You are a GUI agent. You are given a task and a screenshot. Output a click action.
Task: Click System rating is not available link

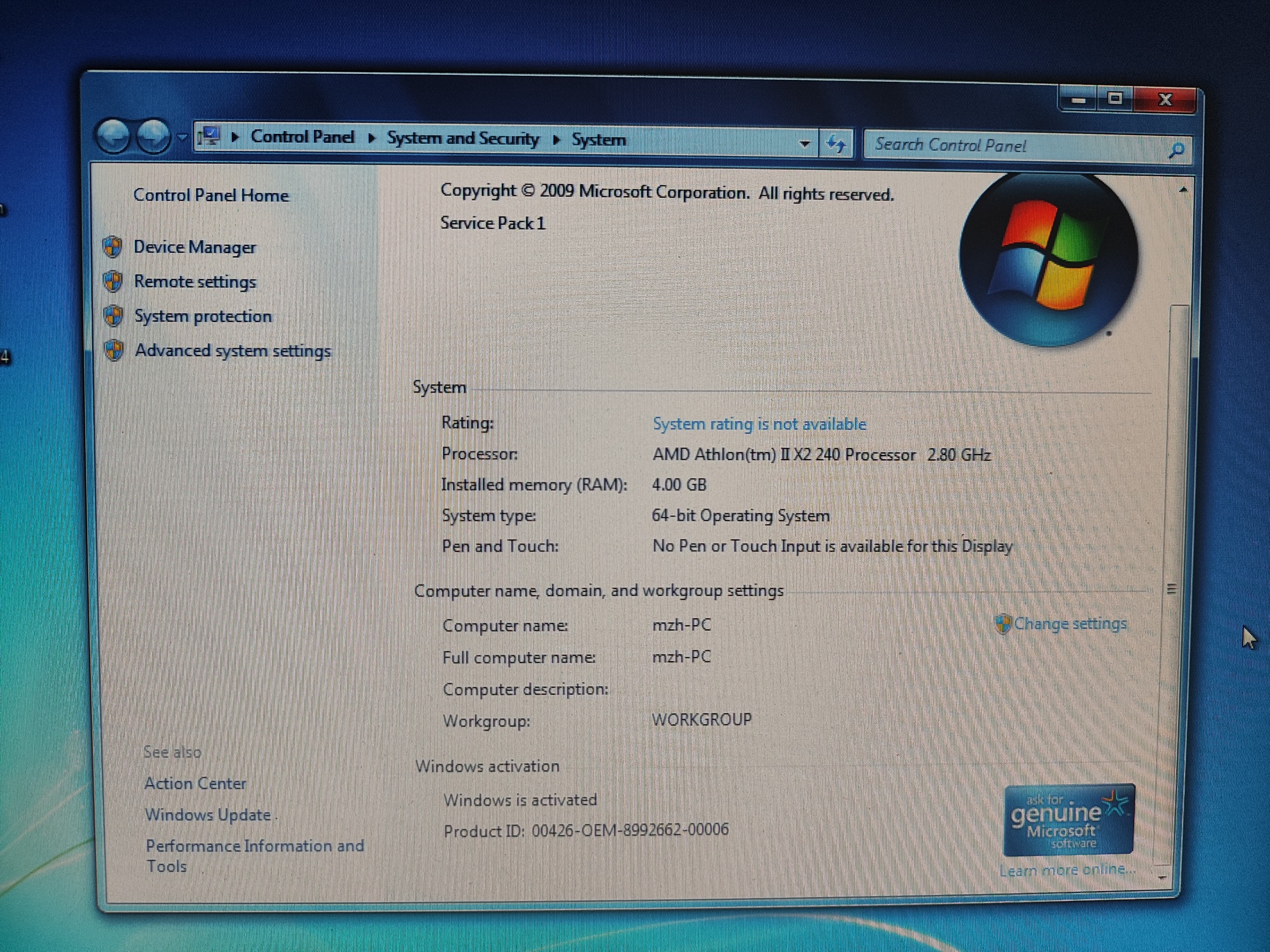760,424
